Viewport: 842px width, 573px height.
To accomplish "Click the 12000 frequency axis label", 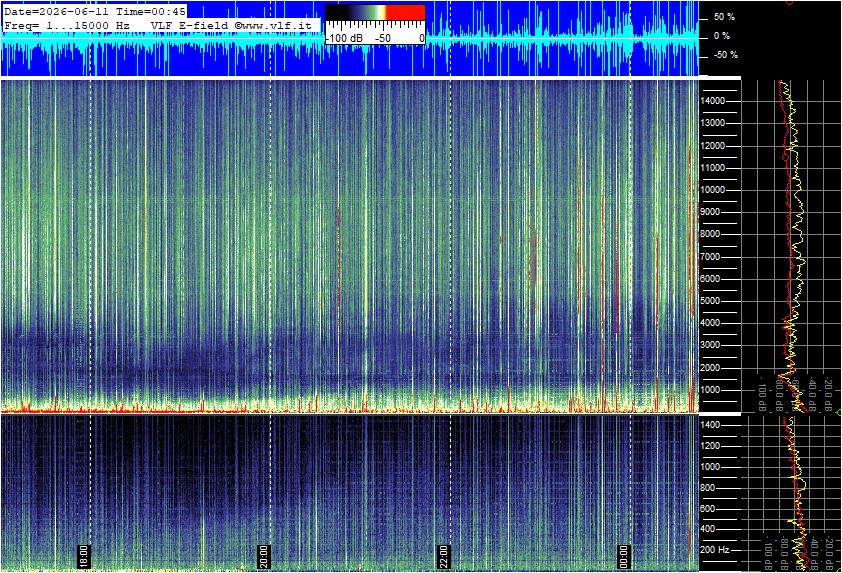I will point(713,146).
